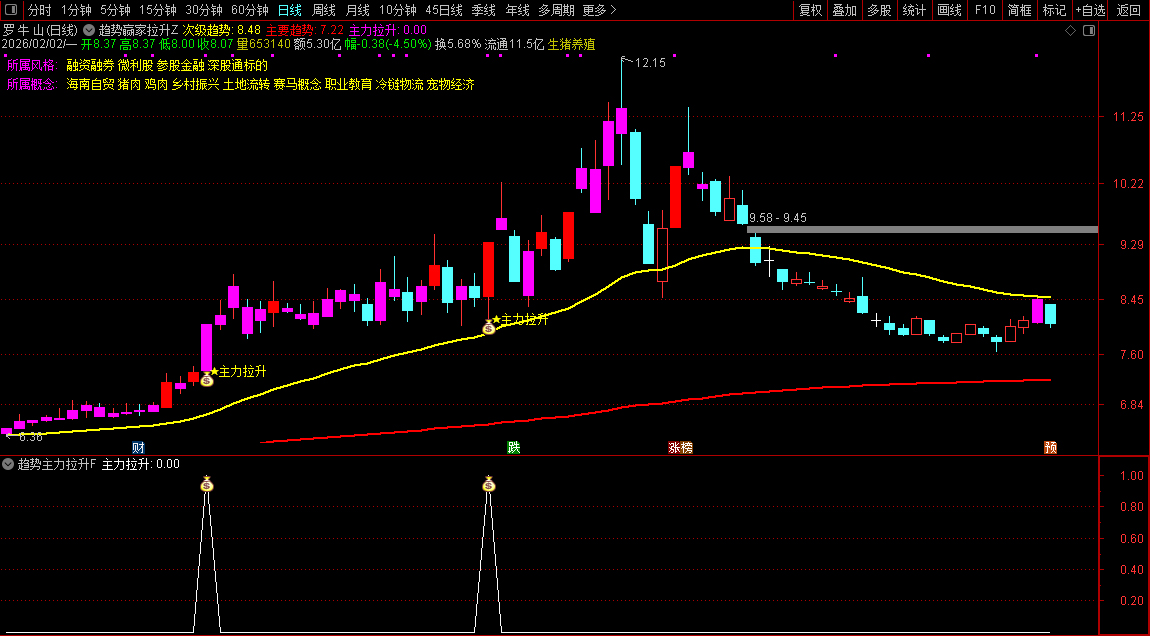
Task: Click the 融资融券 style tag
Action: click(90, 65)
